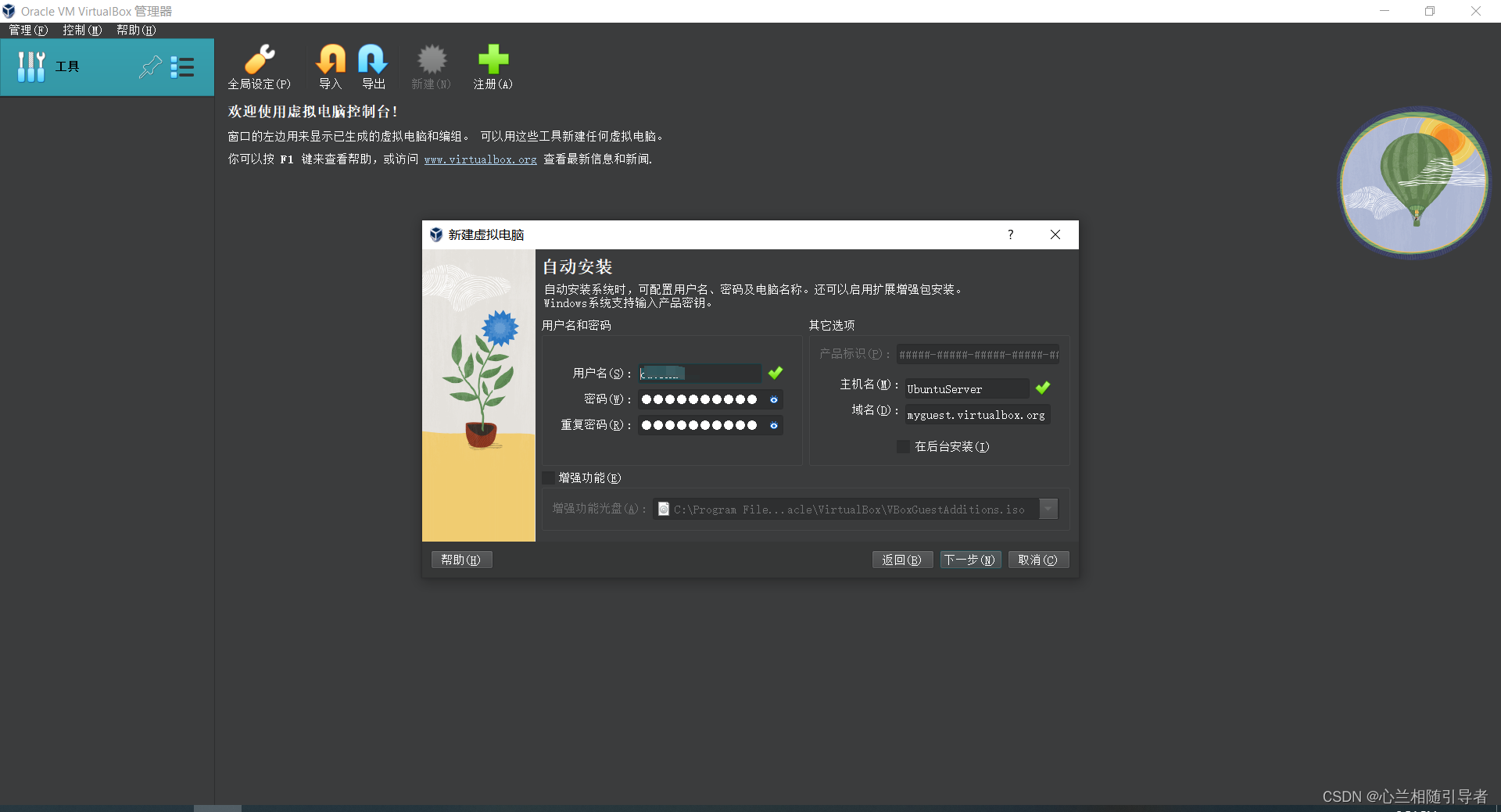
Task: Click the 返回 (Back) button
Action: click(x=902, y=560)
